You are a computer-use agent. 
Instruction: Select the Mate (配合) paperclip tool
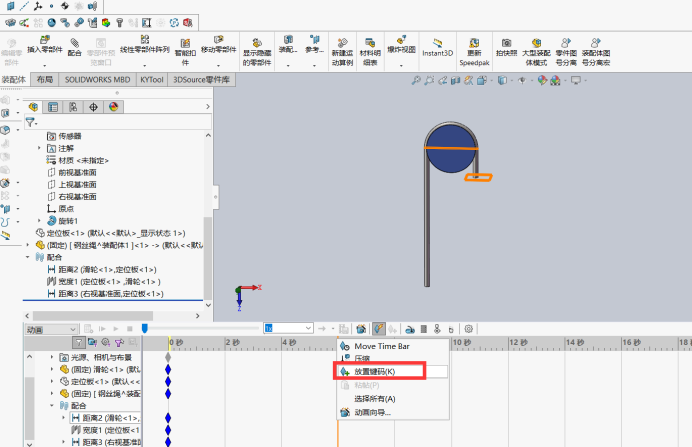75,43
